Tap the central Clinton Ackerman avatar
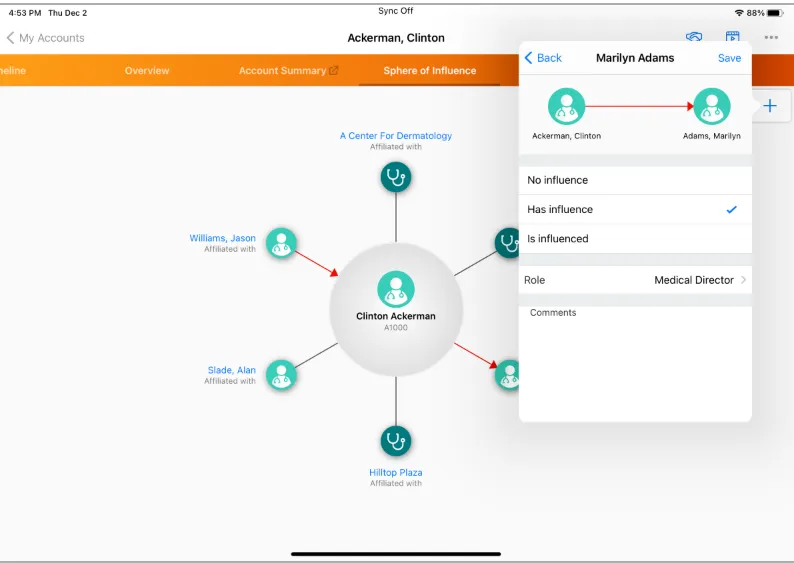 395,289
